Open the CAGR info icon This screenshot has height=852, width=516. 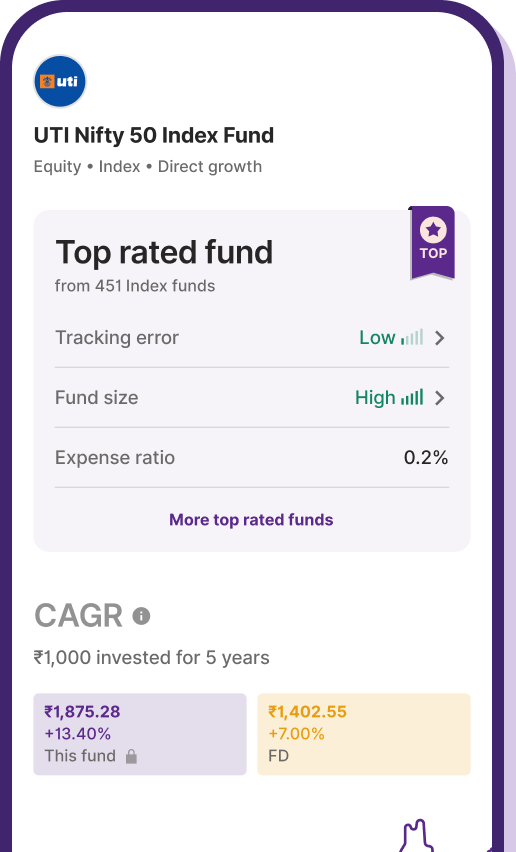pyautogui.click(x=141, y=616)
